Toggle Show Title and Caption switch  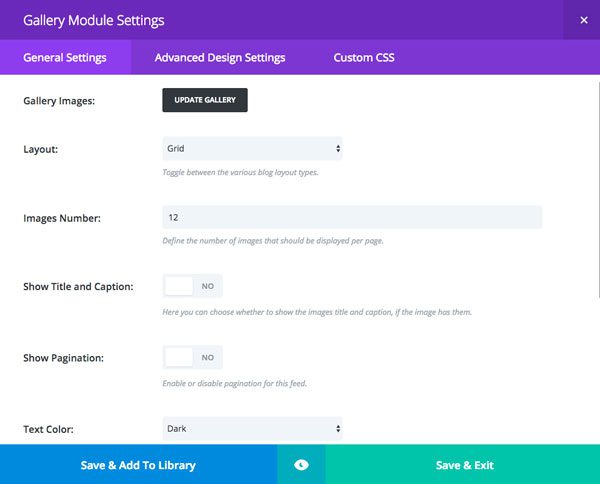(192, 286)
